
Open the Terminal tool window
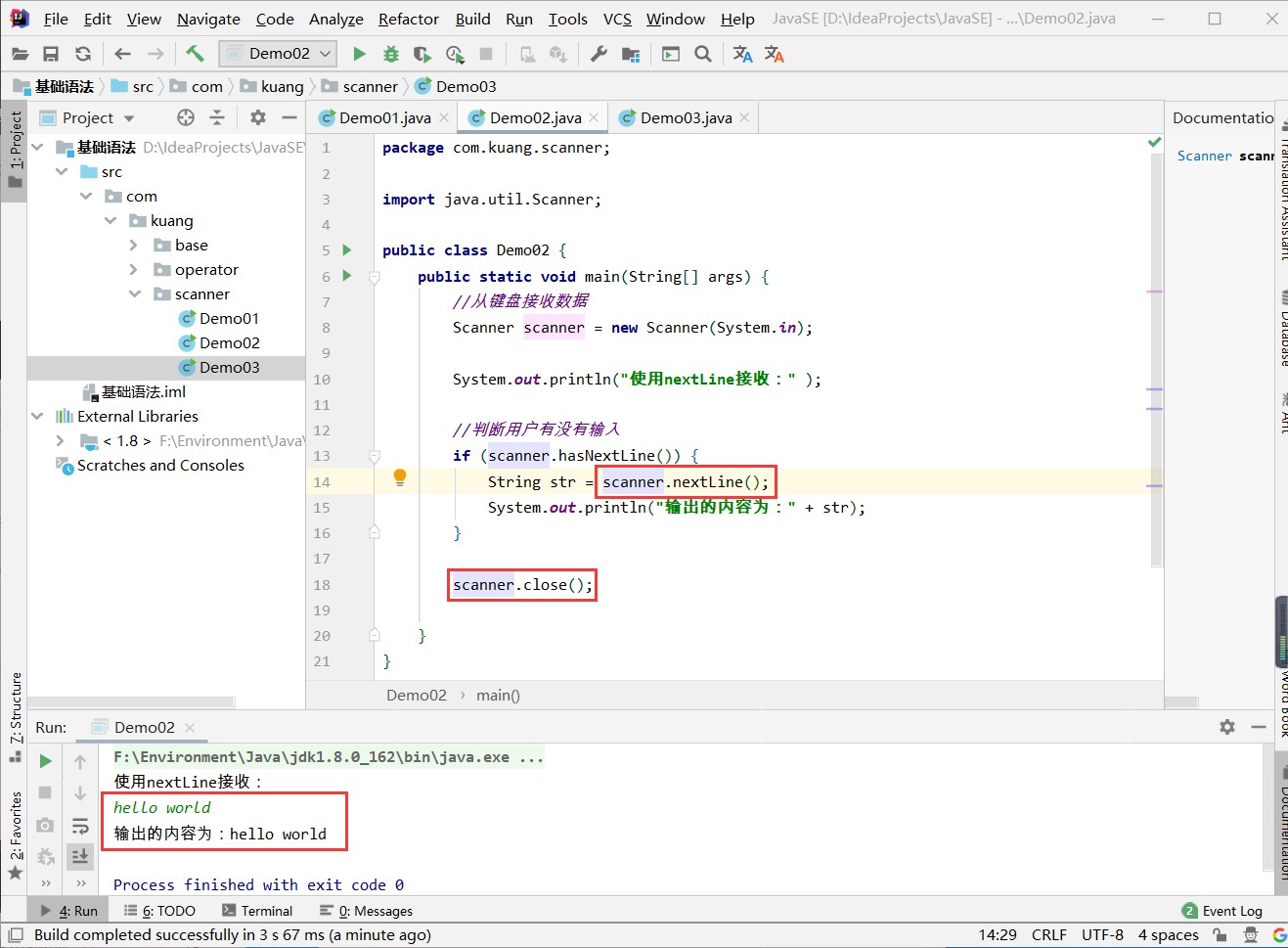257,911
